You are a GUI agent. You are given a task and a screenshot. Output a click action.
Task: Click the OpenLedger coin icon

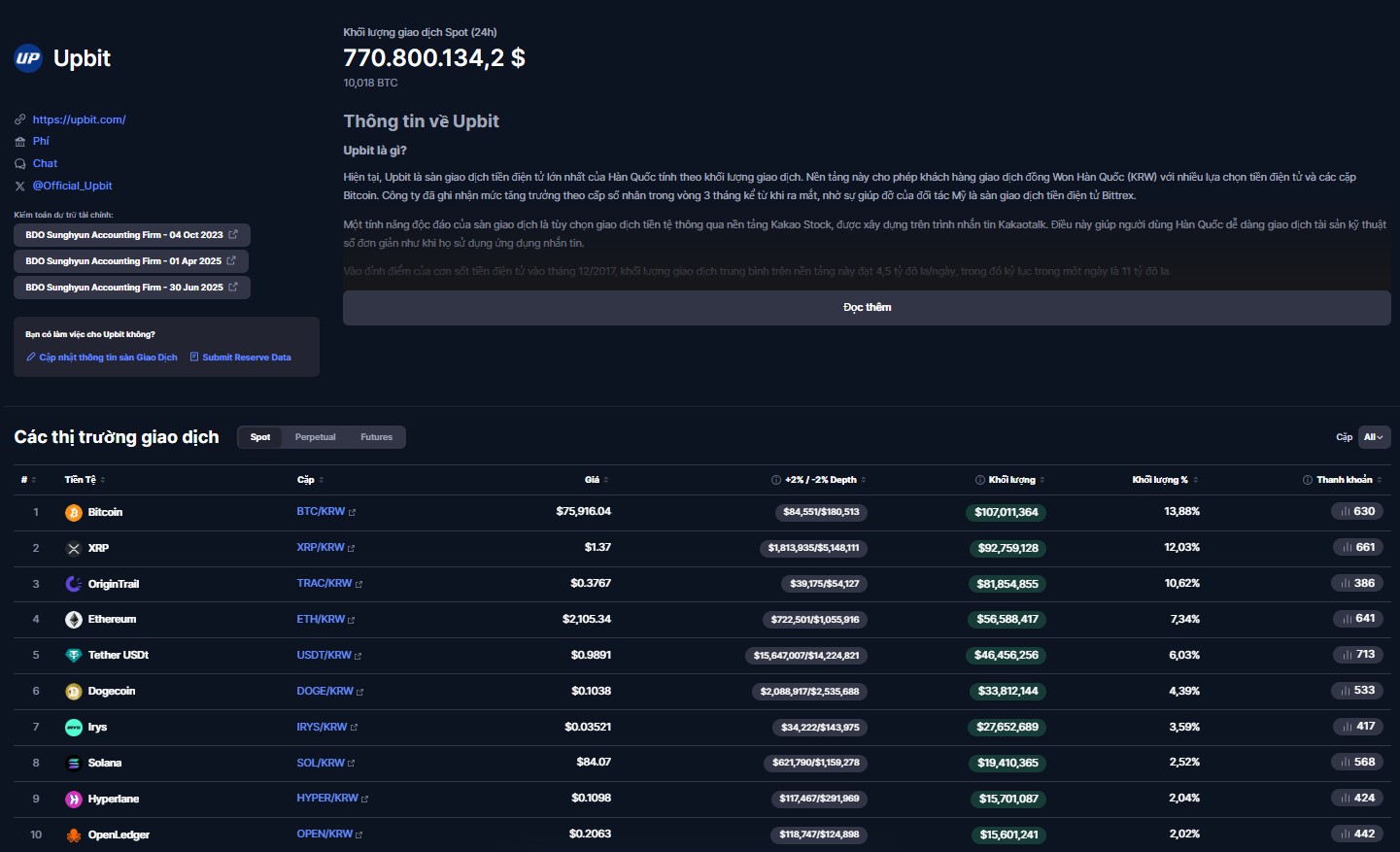pyautogui.click(x=74, y=835)
